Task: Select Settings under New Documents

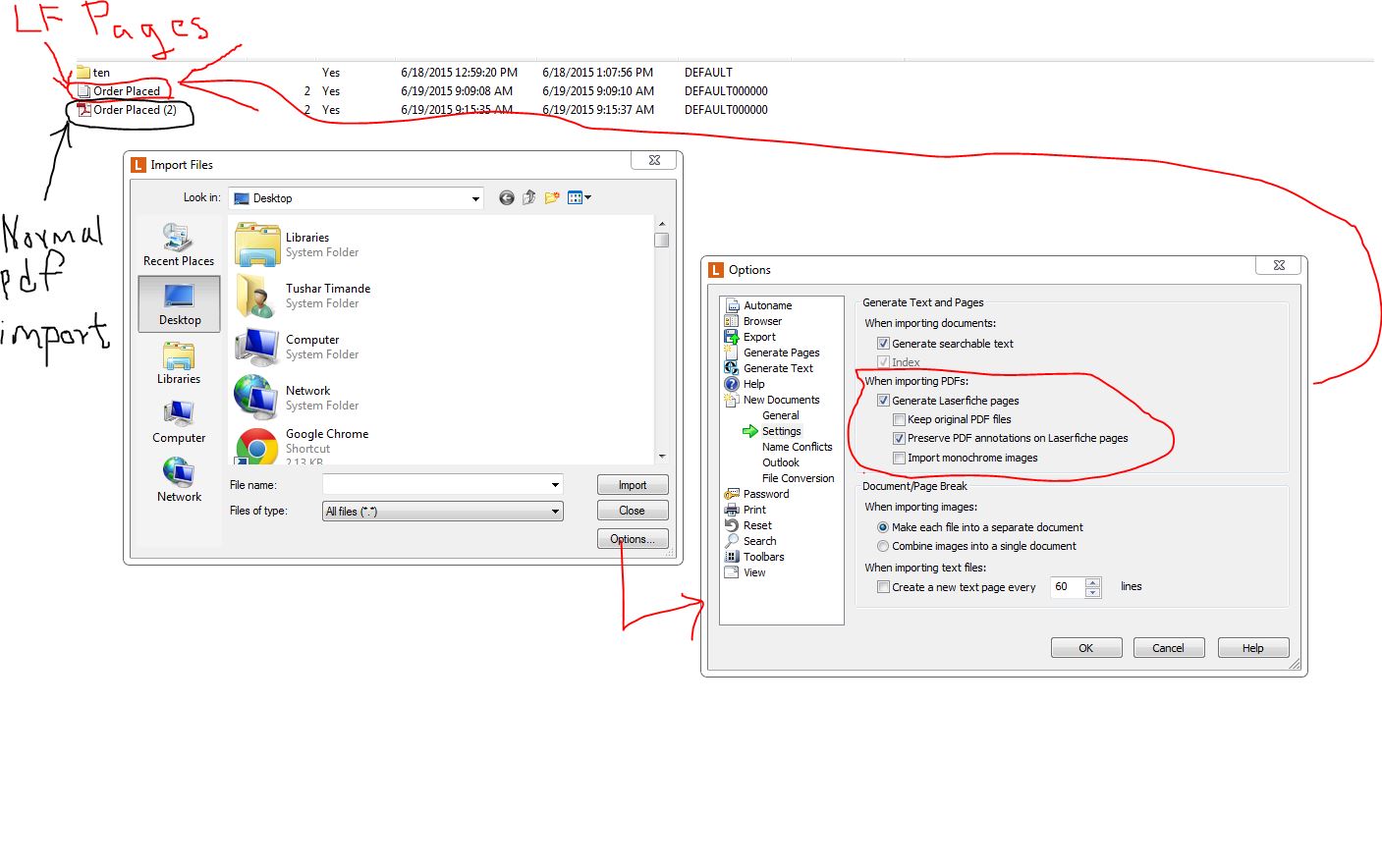Action: point(781,431)
